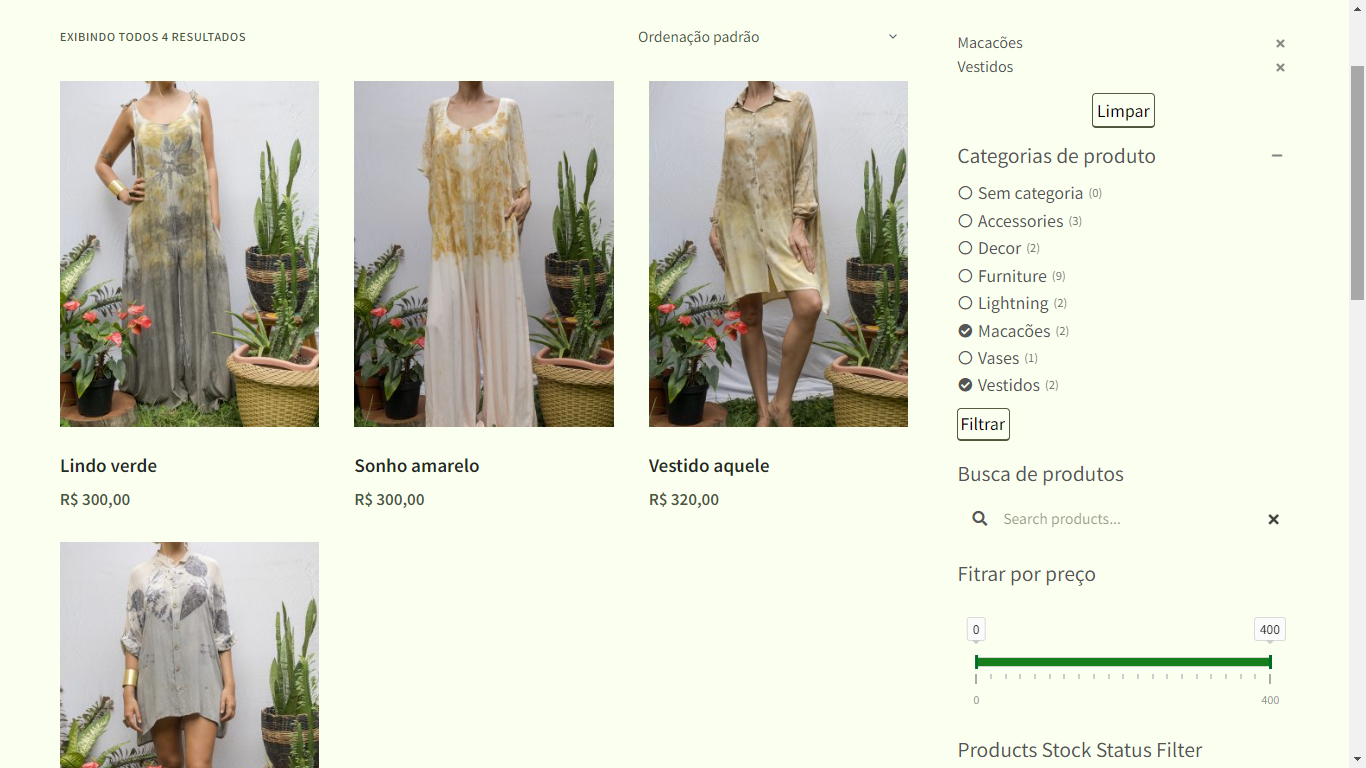Image resolution: width=1366 pixels, height=768 pixels.
Task: Clear the product search field using the X icon
Action: 1273,519
